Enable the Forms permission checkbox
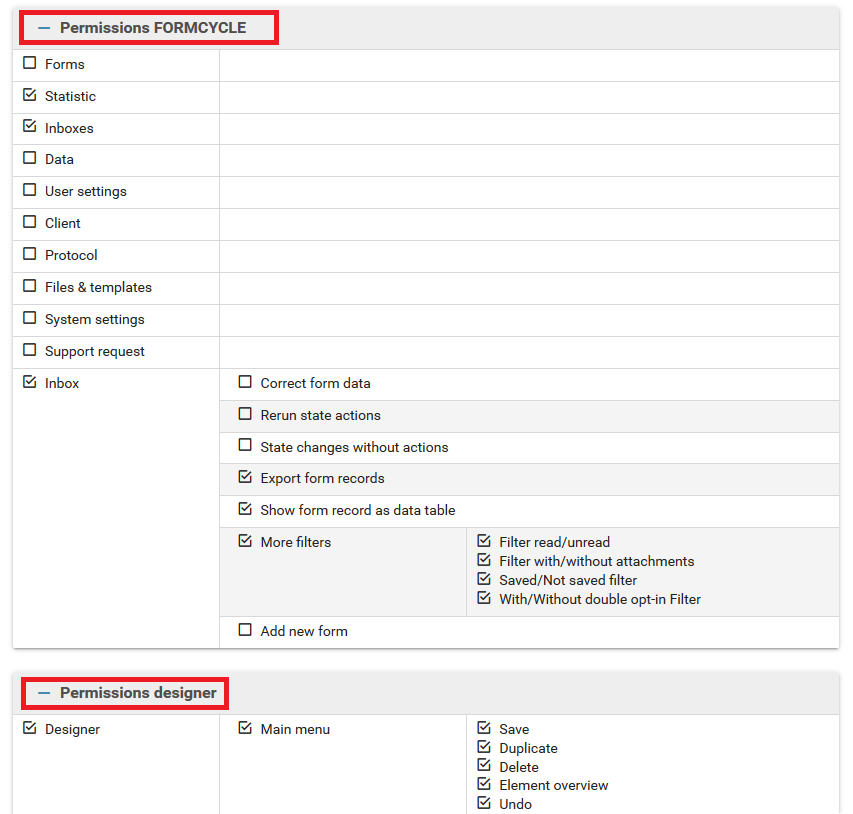 pyautogui.click(x=30, y=64)
